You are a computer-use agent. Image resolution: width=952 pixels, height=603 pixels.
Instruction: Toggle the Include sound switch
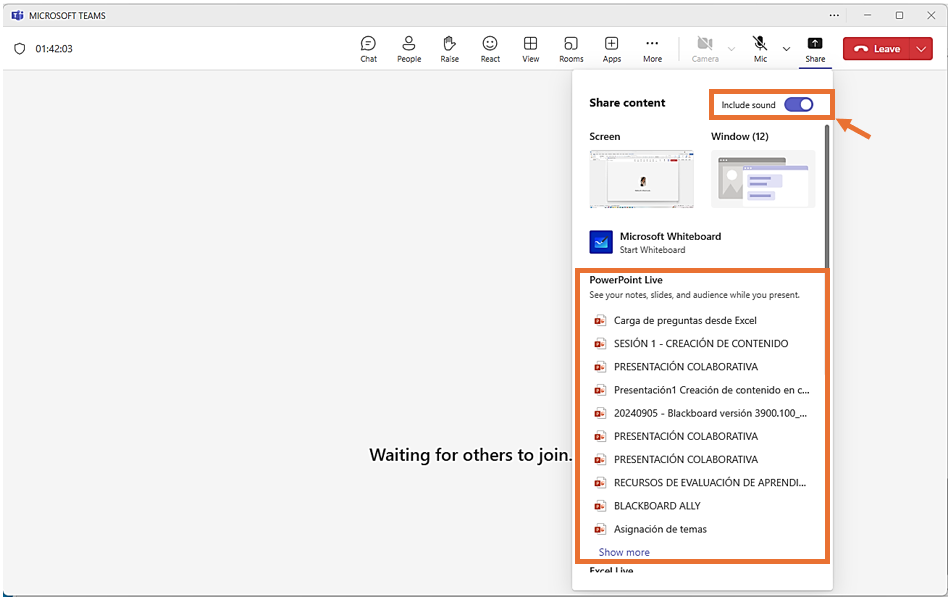(x=798, y=105)
